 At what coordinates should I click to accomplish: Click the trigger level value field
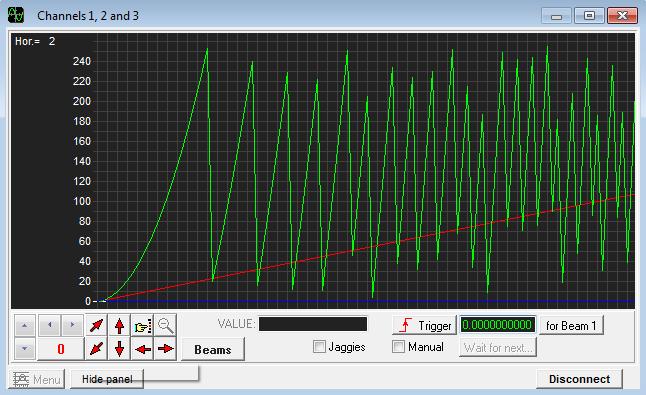(x=498, y=325)
